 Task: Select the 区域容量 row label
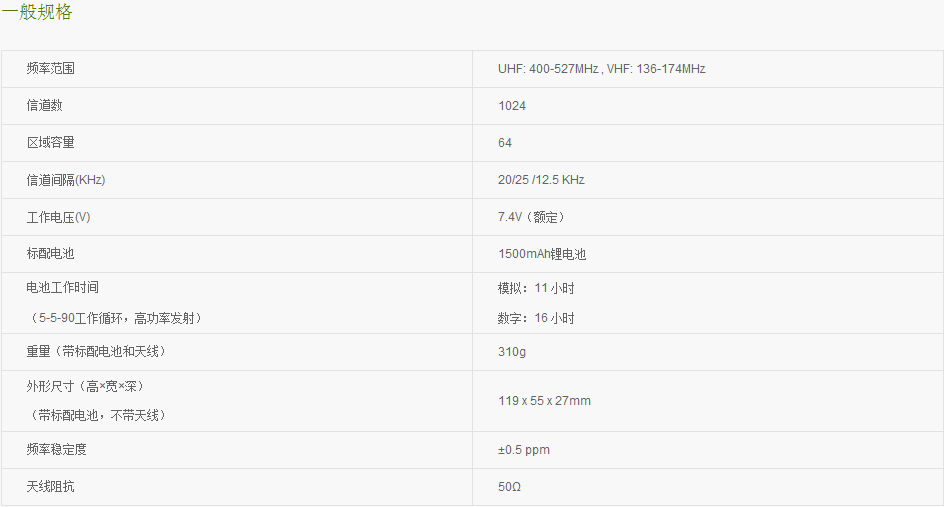click(x=51, y=143)
